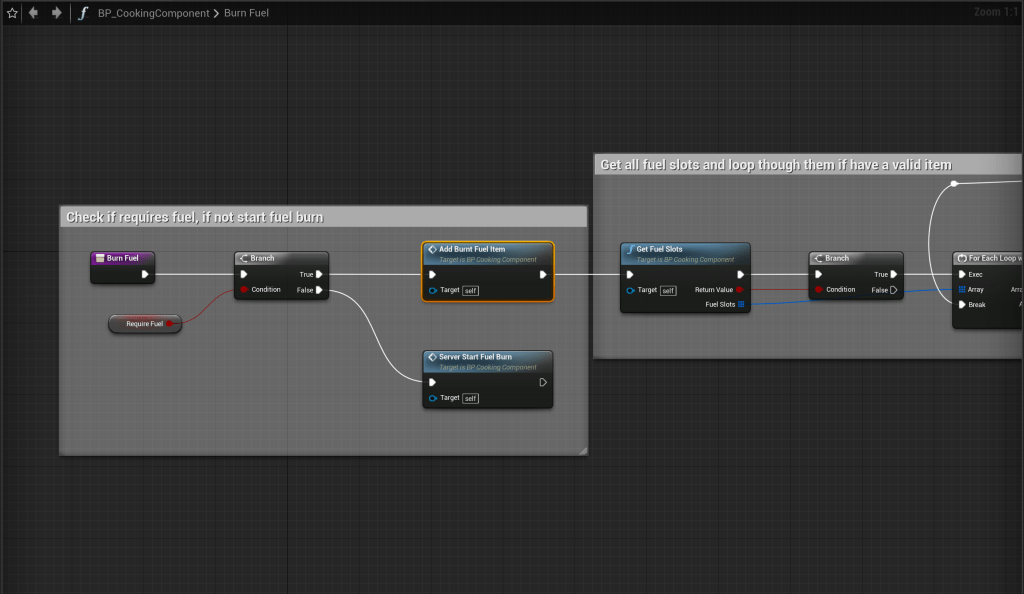Click the function 'f' icon beside breadcrumb
1024x594 pixels.
[83, 13]
